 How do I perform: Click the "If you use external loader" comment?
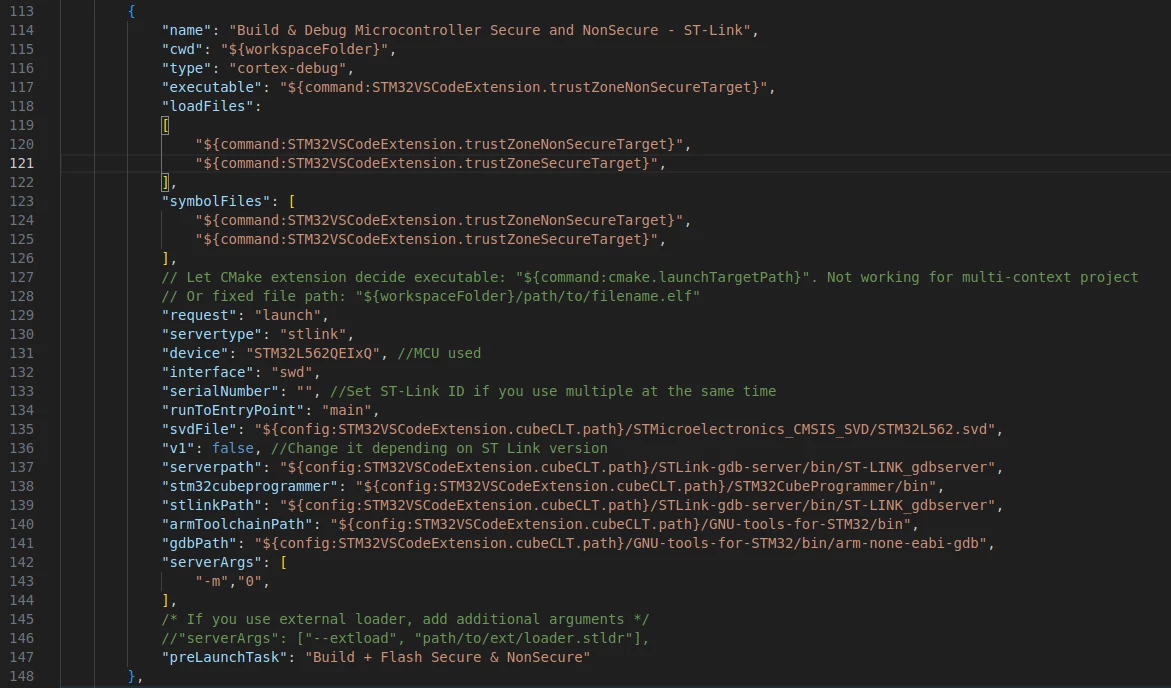point(406,619)
